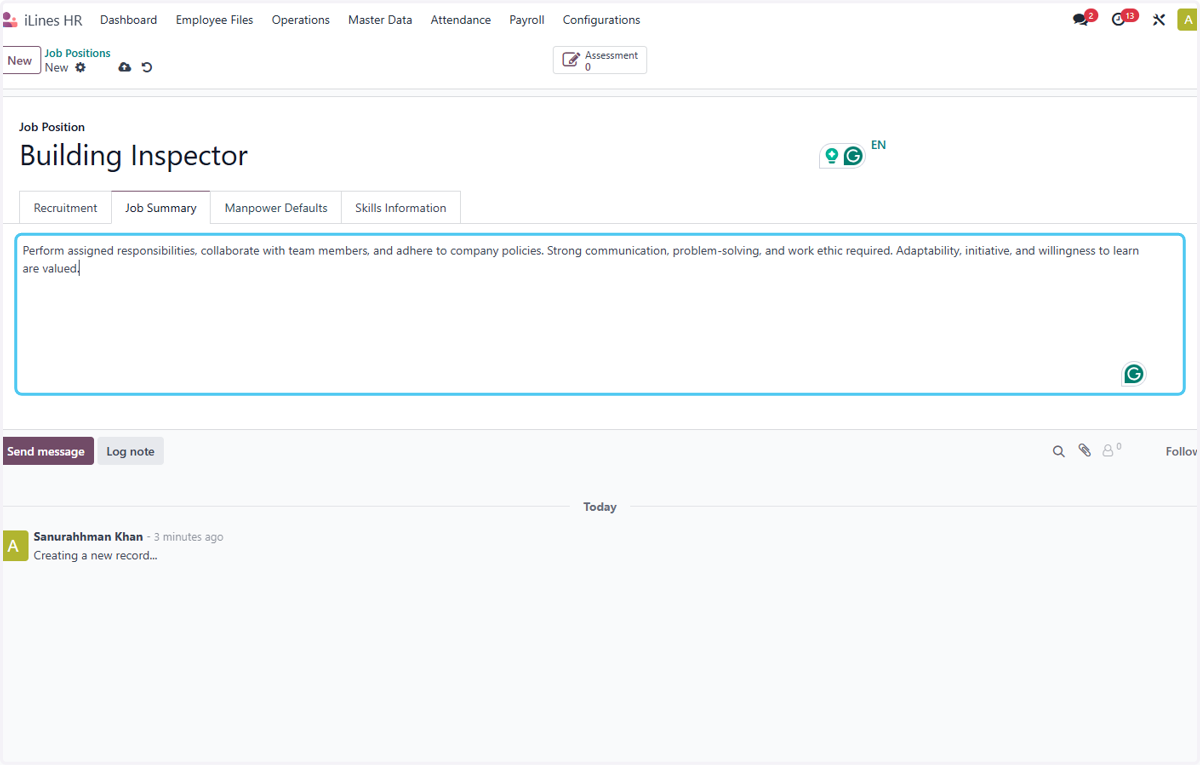
Task: Click the Grammarly icon inside the summary box
Action: point(1133,374)
